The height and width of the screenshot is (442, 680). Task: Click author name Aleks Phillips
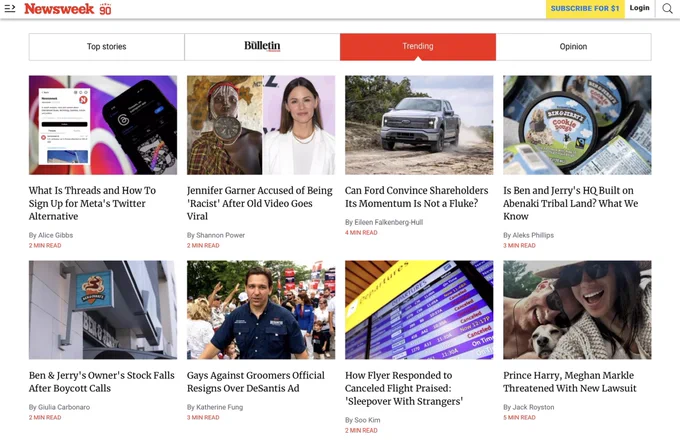click(533, 235)
